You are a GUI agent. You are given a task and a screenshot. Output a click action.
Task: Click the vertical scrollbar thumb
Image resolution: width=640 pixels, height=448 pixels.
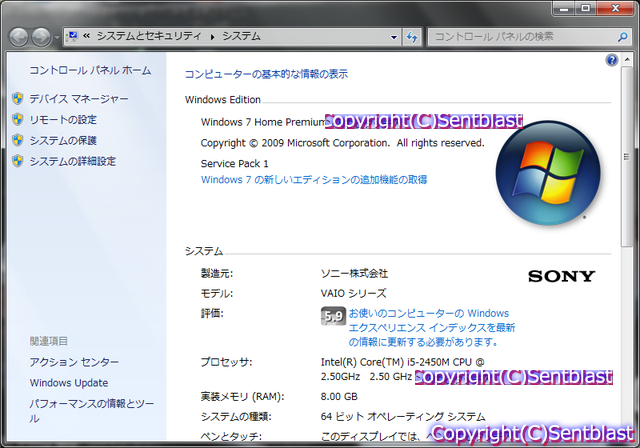point(626,157)
